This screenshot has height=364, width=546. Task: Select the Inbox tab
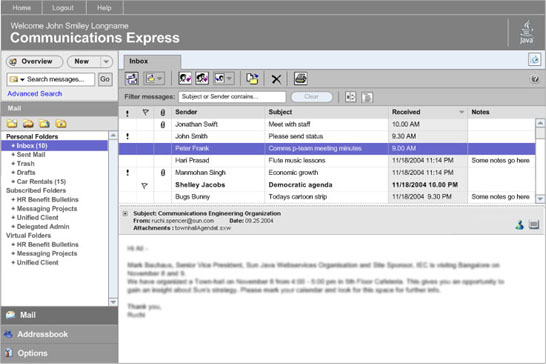[152, 61]
